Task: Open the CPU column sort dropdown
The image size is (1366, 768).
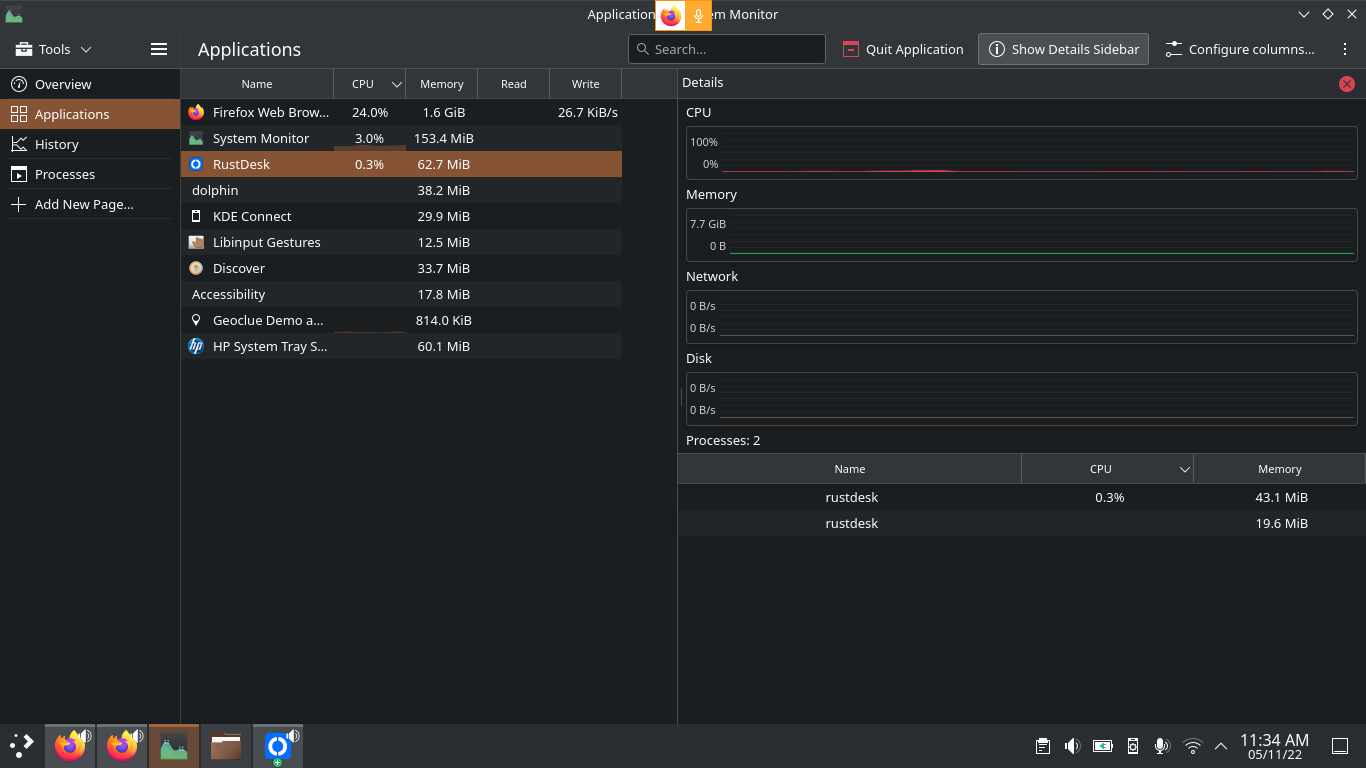Action: click(396, 83)
